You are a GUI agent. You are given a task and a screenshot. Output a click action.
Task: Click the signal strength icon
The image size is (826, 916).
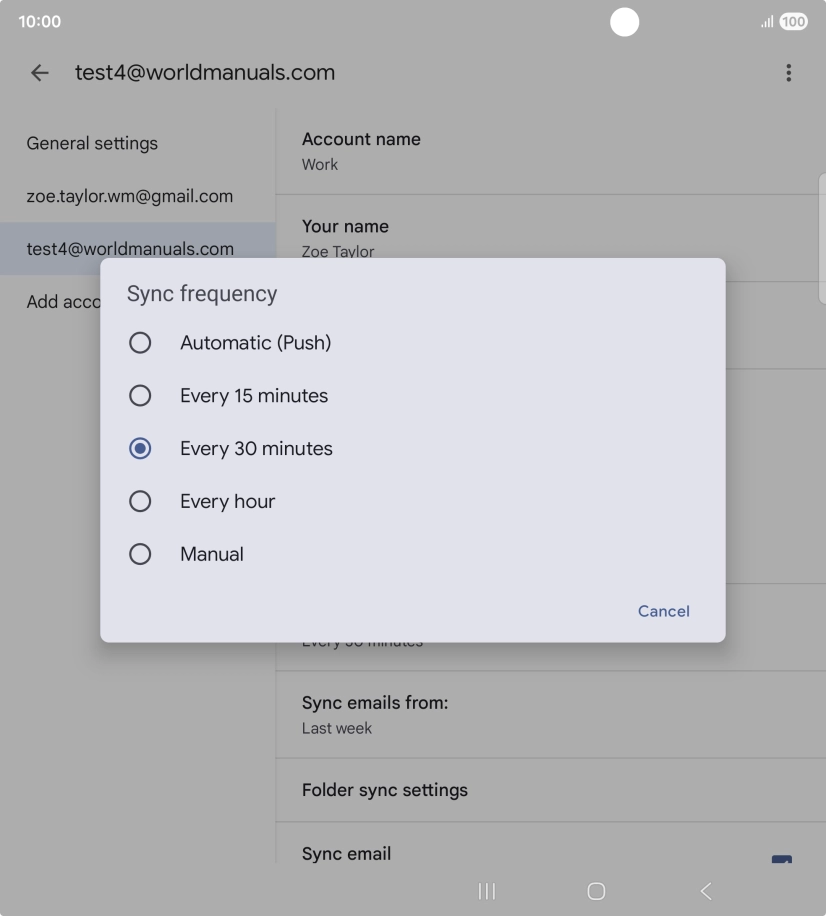[x=765, y=21]
